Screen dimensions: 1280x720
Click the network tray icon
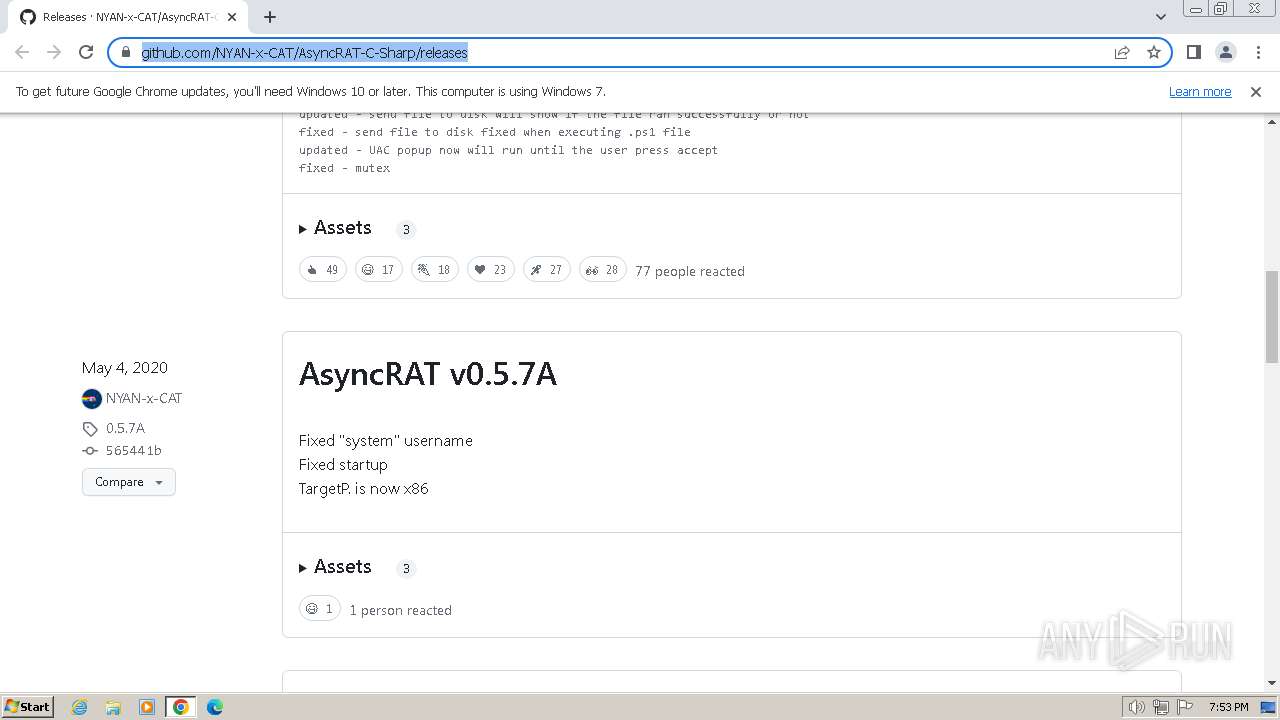click(1161, 707)
